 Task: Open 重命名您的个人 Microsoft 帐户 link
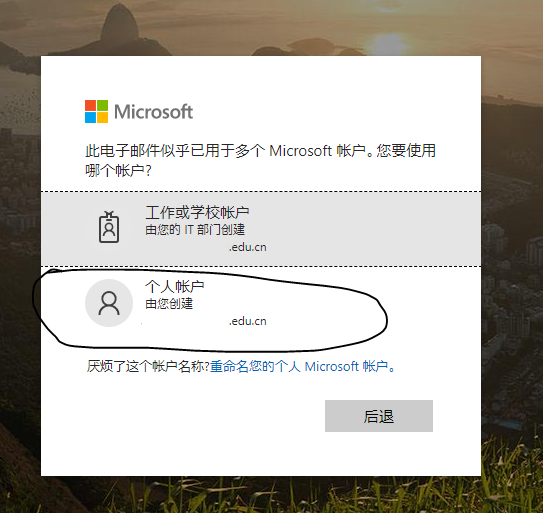(x=303, y=366)
